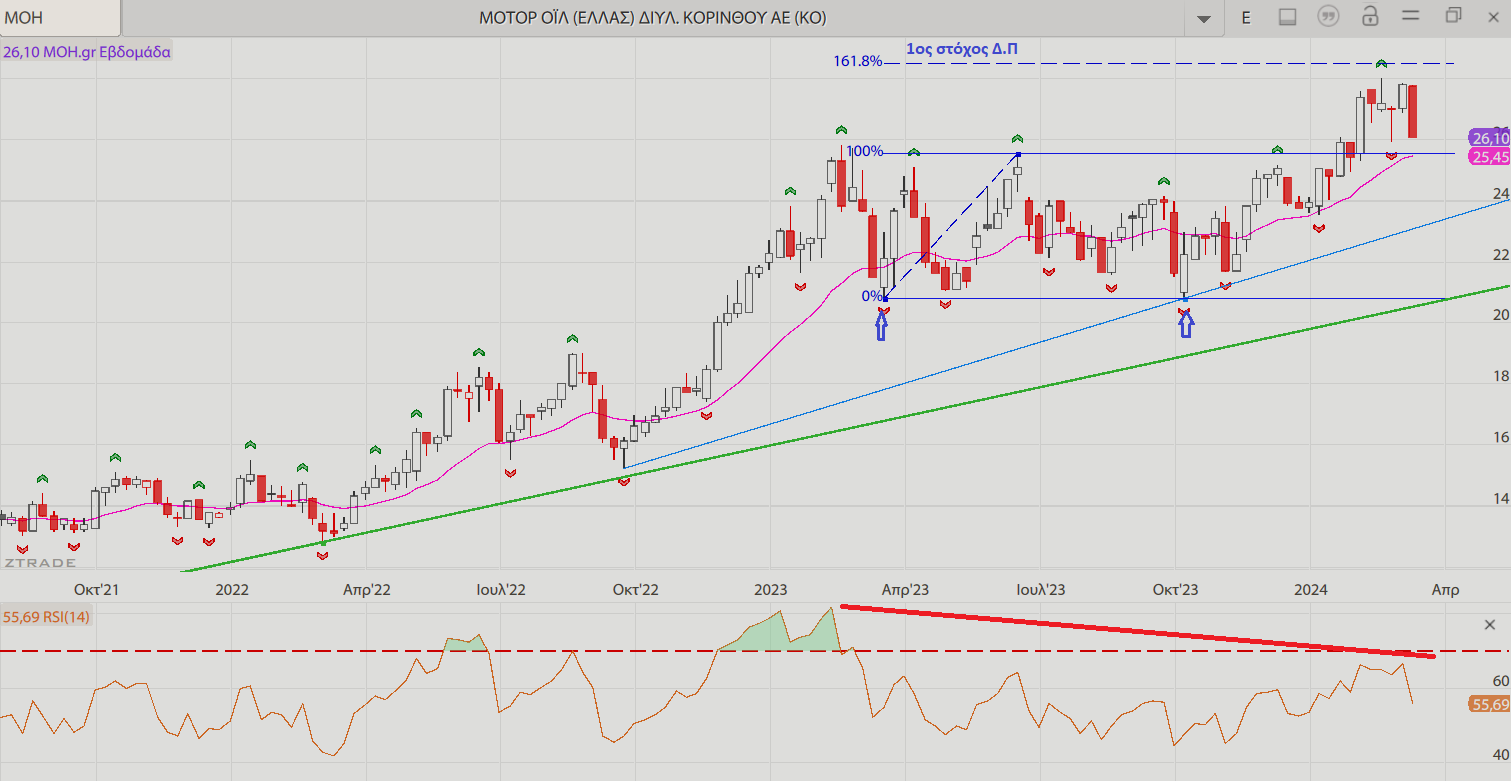Viewport: 1511px width, 781px height.
Task: Click the title 'ΜΟΤΟΡ ΟΪΛ (ΕΛΛΑΣ) ΔΙΥΛ. ΚΟΡΙΝΘΟΥ ΑΕ (ΚΟ)'
Action: (x=653, y=18)
